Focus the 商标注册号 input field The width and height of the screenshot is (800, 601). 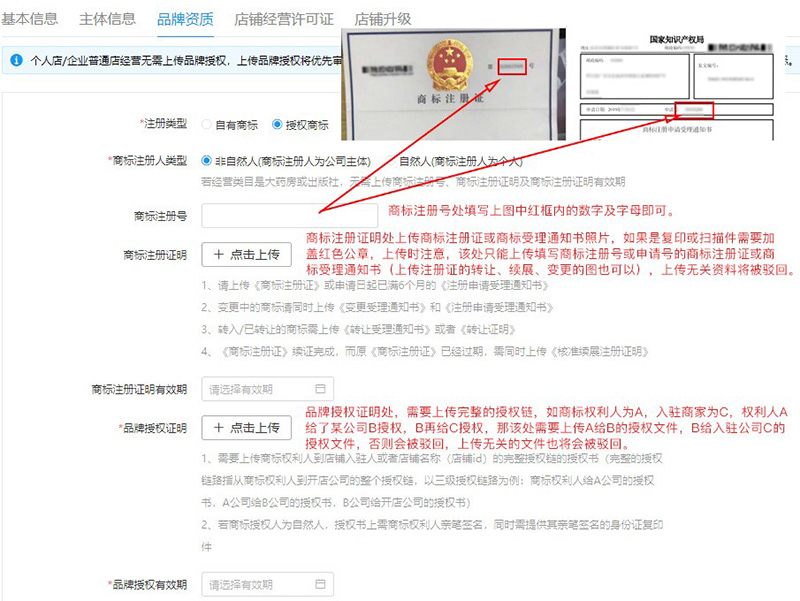289,215
